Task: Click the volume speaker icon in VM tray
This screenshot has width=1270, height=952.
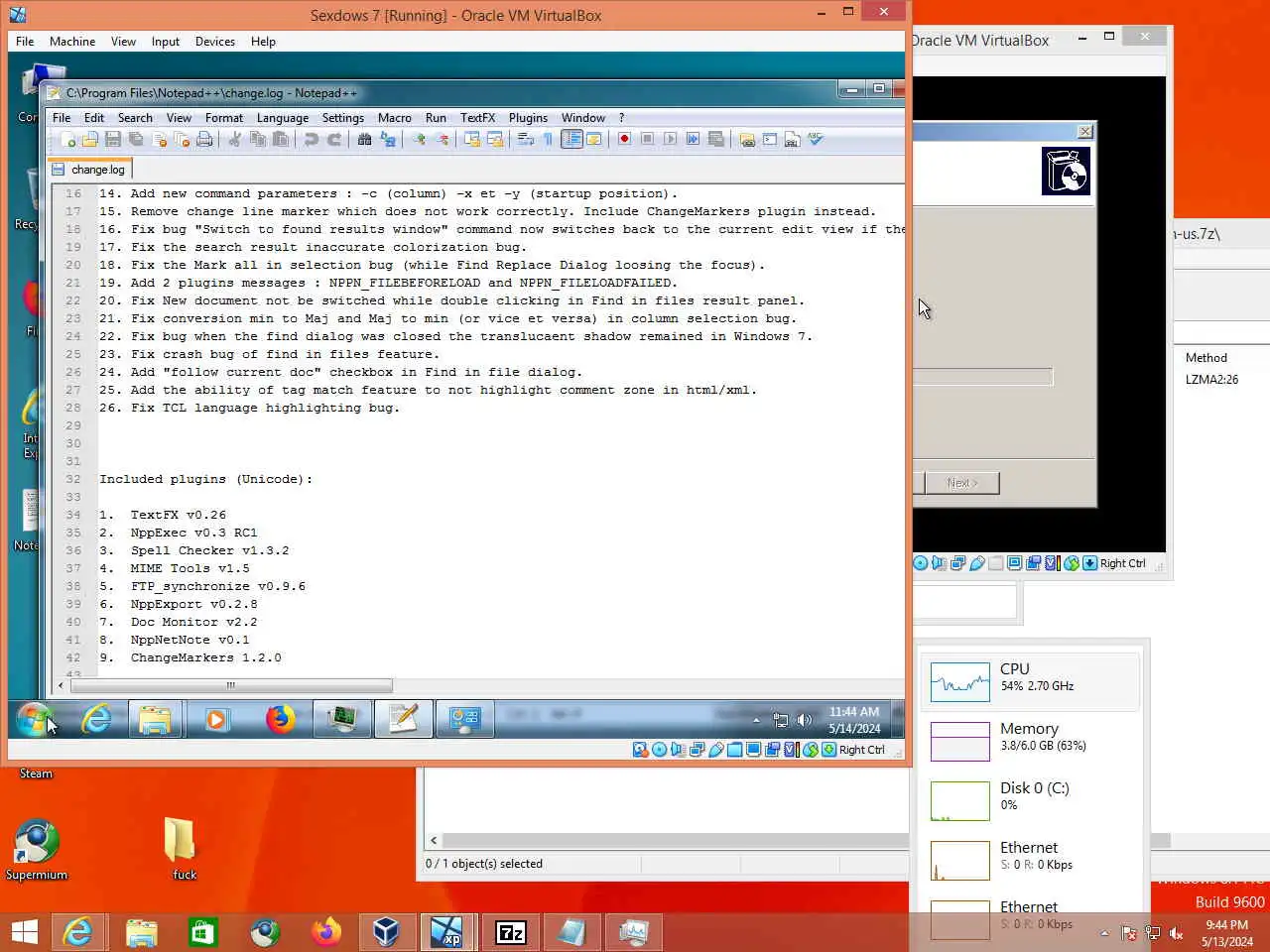Action: pos(805,720)
